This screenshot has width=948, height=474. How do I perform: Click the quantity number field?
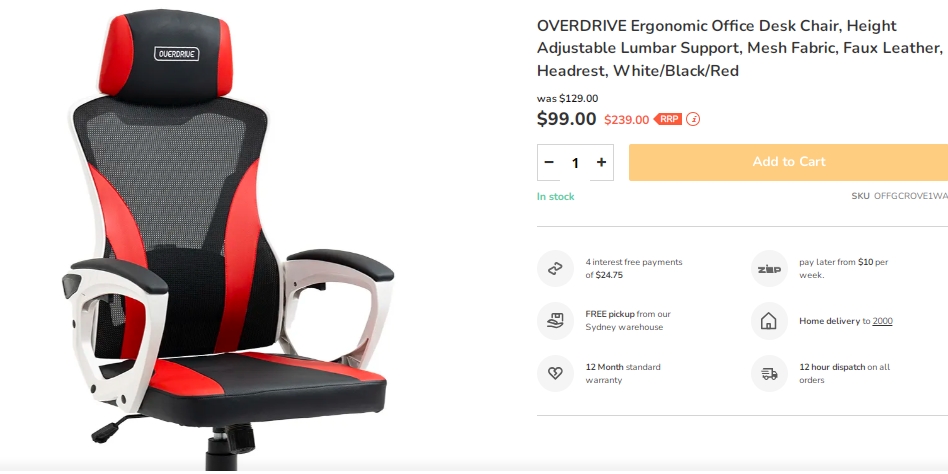click(575, 163)
